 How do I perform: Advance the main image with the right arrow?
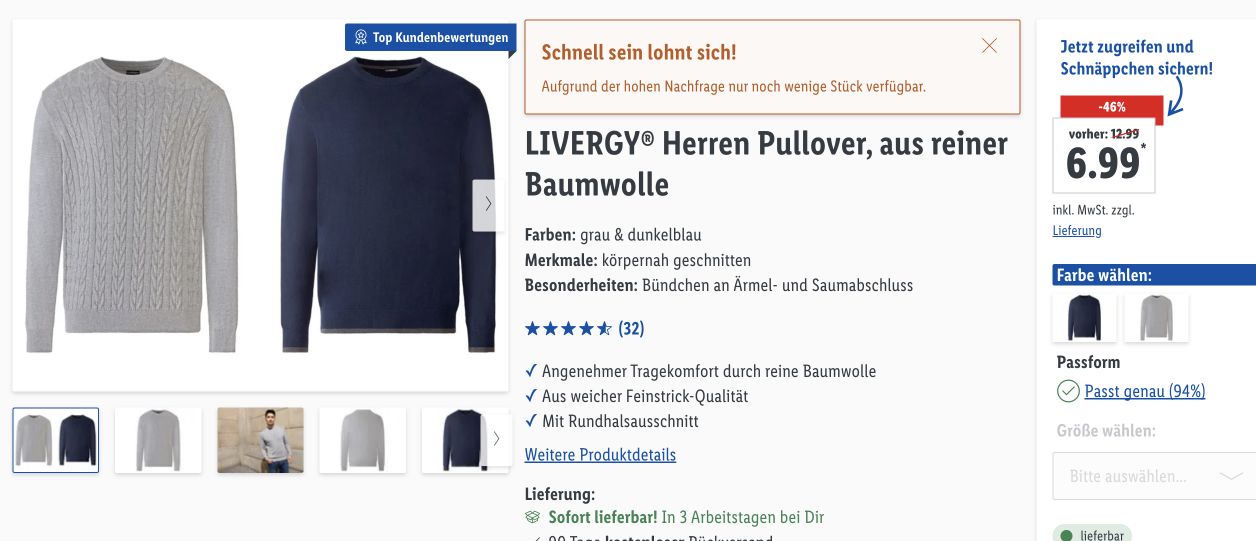coord(488,205)
